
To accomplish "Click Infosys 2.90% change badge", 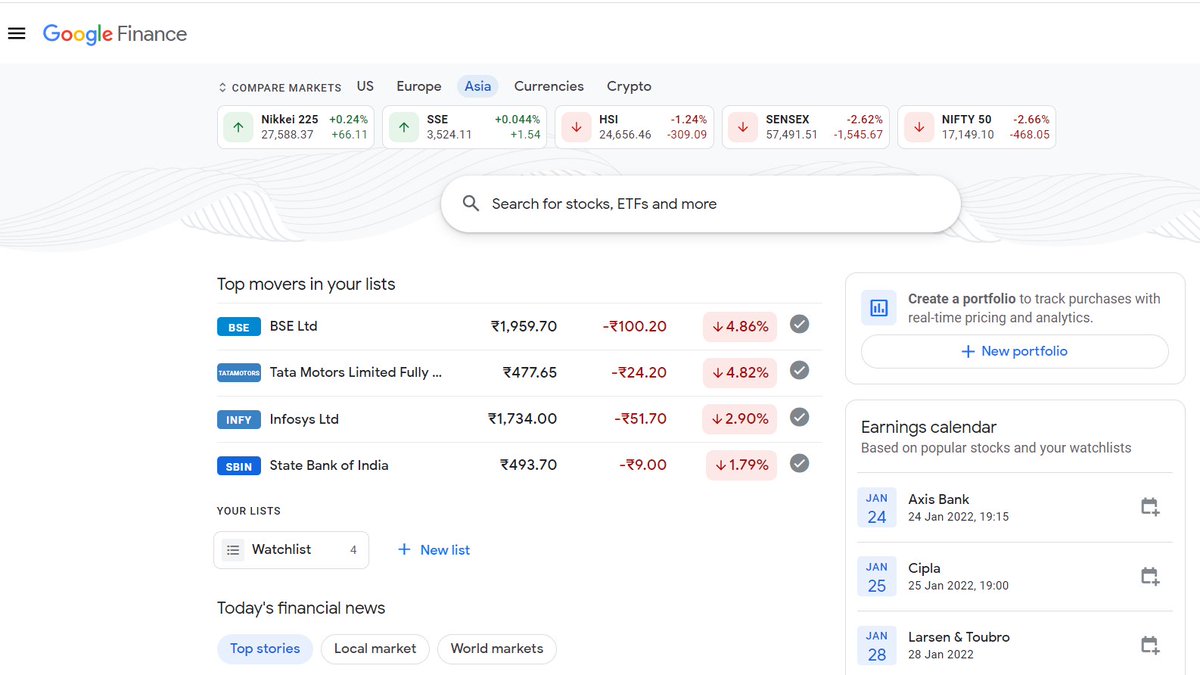I will coord(740,420).
